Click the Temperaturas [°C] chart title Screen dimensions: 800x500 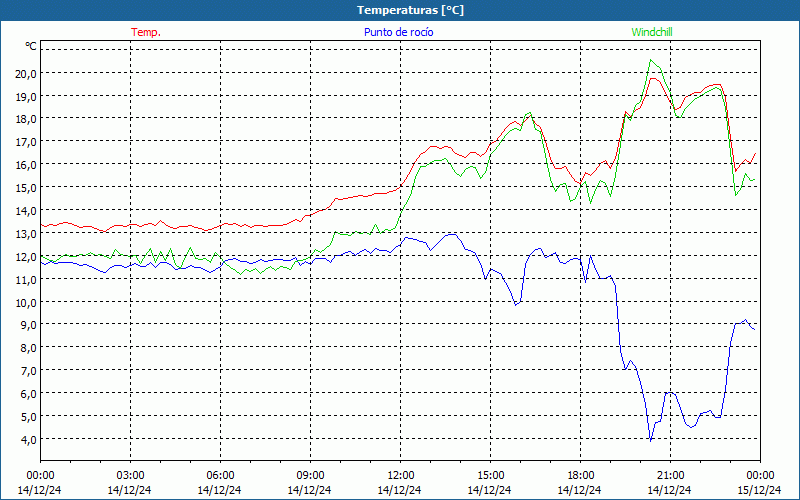pyautogui.click(x=410, y=10)
